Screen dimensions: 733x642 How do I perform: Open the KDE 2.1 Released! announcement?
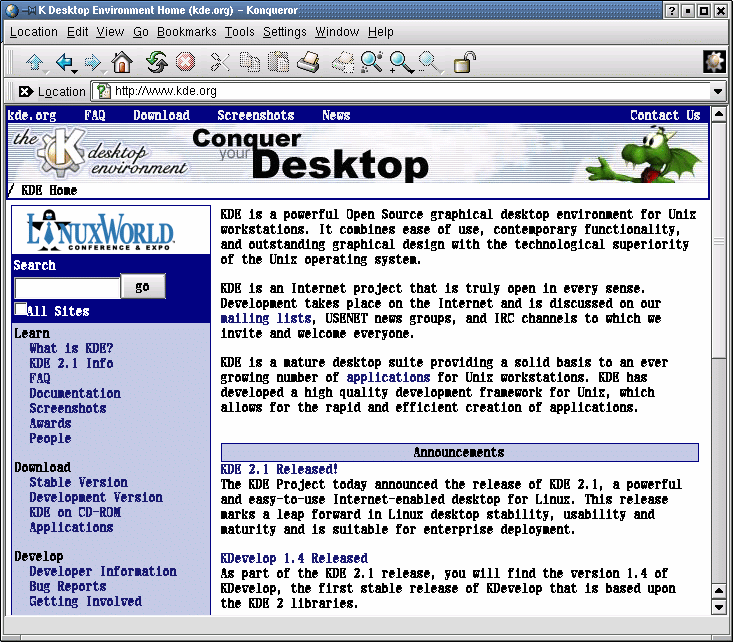click(x=279, y=469)
